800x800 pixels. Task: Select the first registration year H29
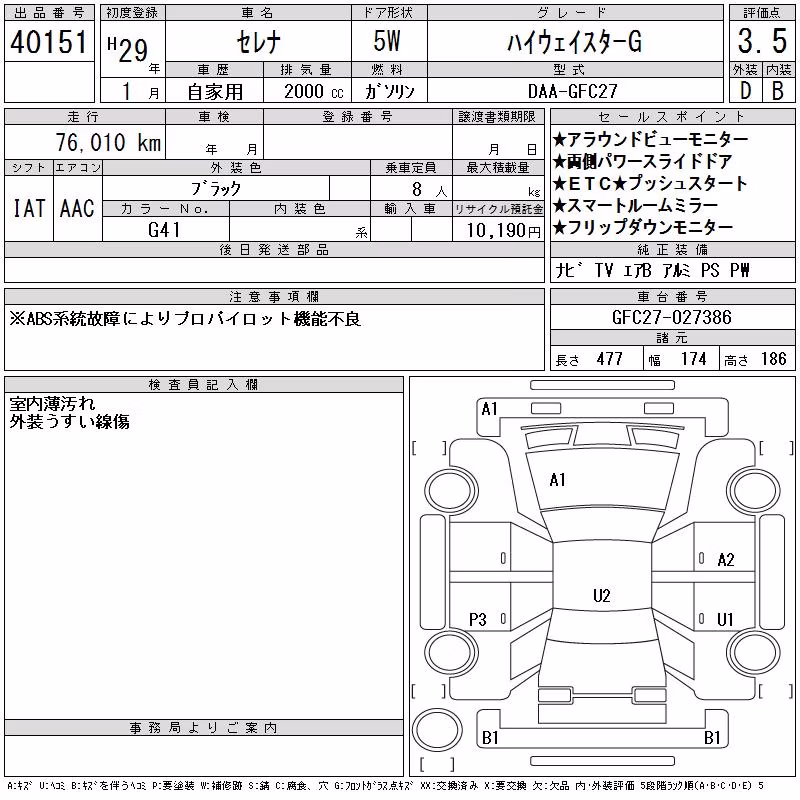coord(128,50)
